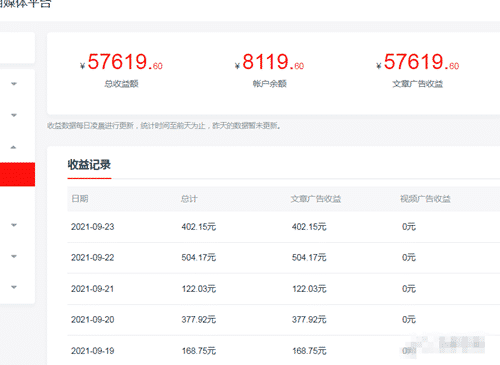Click the 日期 column header
Screen dimensions: 500x365
coord(80,199)
